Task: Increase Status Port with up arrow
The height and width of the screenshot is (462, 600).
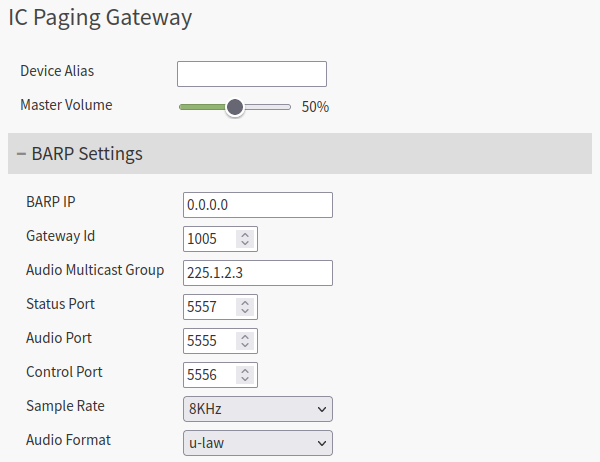Action: (x=245, y=303)
